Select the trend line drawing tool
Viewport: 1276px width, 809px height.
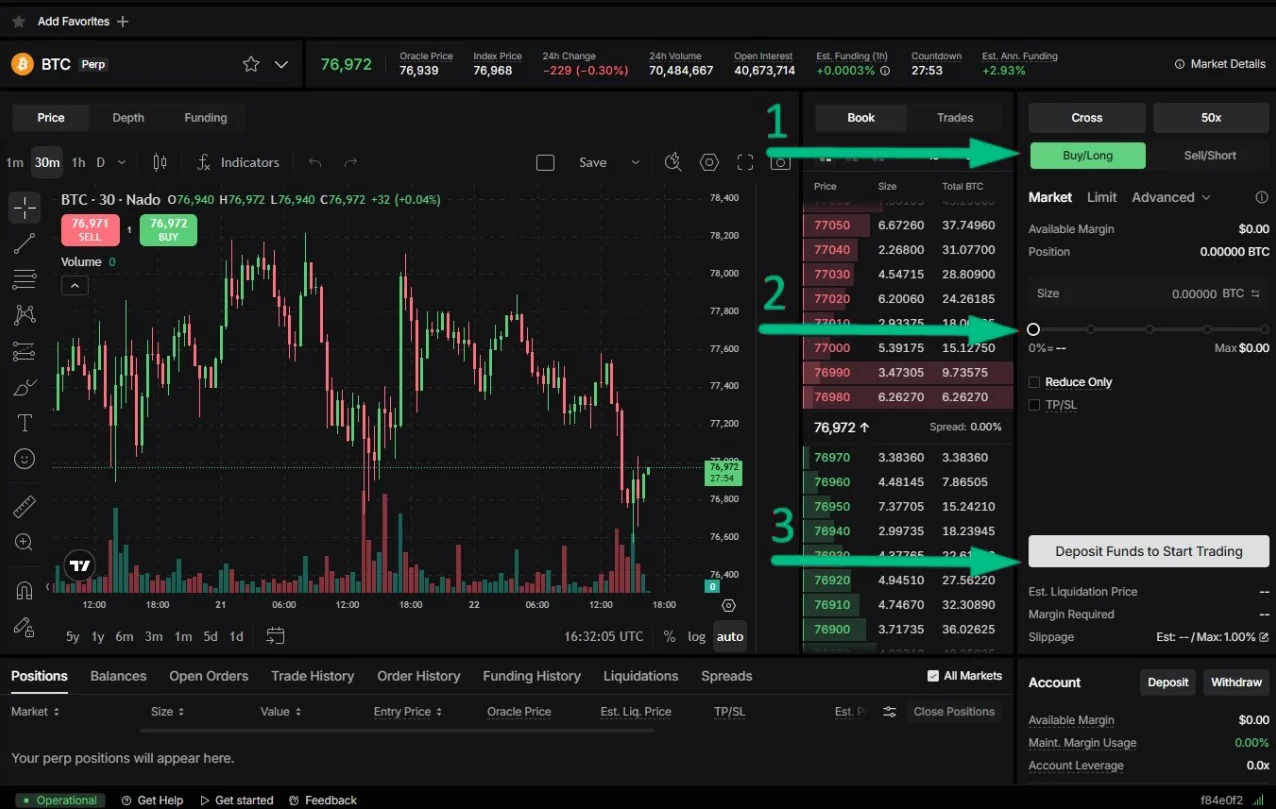click(x=25, y=243)
